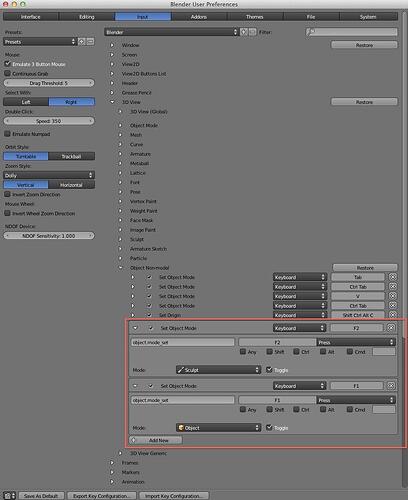Click the Drag Threshold slider
The image size is (408, 500).
point(49,83)
